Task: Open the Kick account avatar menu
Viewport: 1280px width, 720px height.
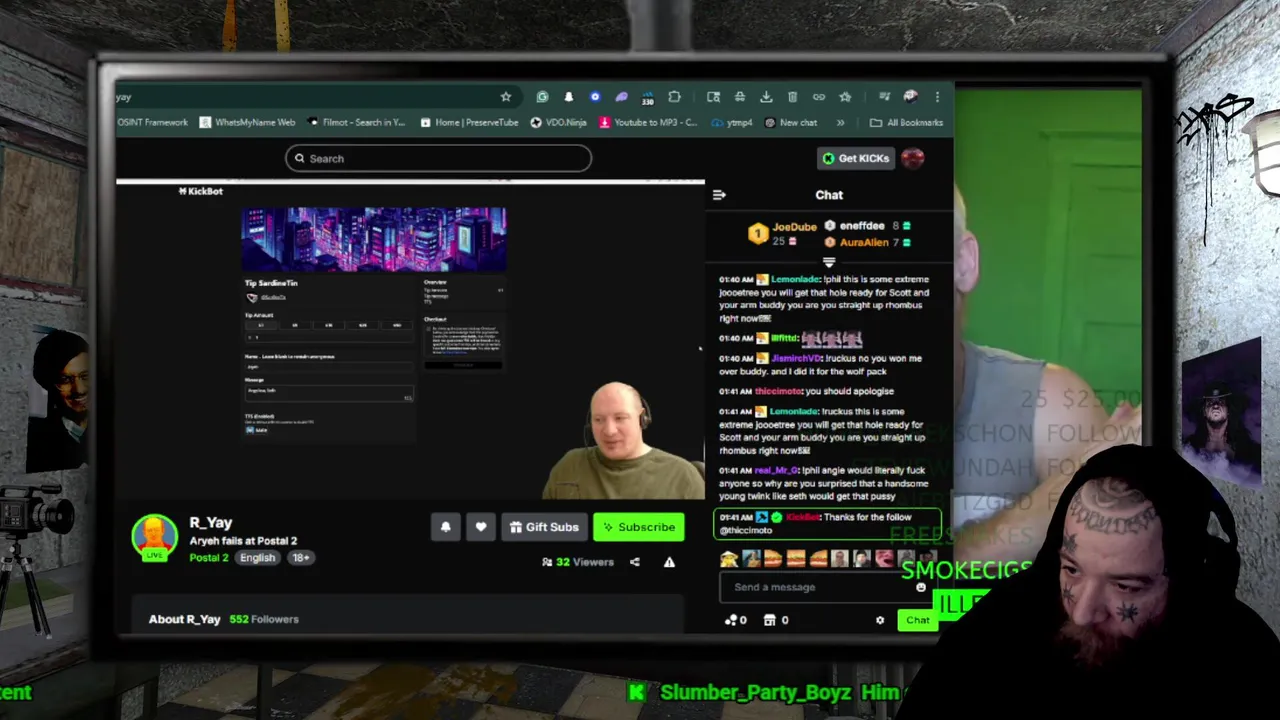Action: pyautogui.click(x=912, y=158)
